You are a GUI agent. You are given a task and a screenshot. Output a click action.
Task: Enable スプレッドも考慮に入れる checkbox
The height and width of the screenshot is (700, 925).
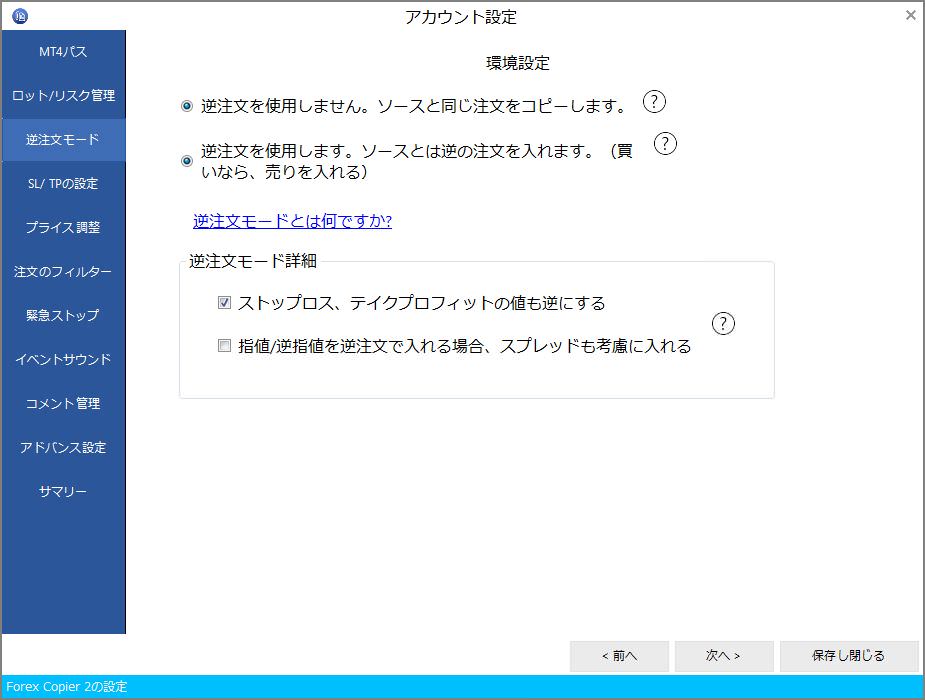[x=224, y=347]
